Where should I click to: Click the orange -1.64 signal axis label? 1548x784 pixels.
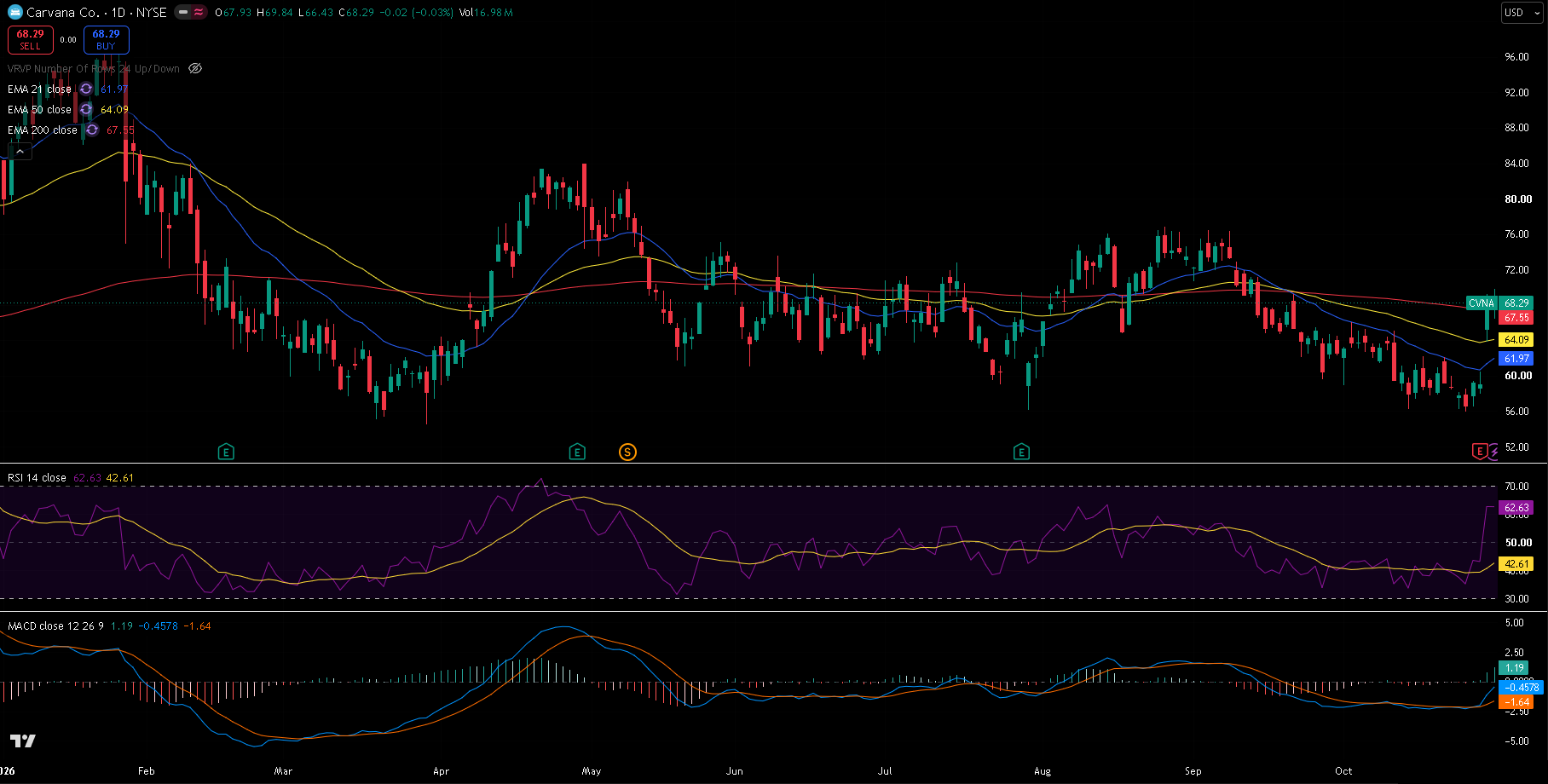1516,702
